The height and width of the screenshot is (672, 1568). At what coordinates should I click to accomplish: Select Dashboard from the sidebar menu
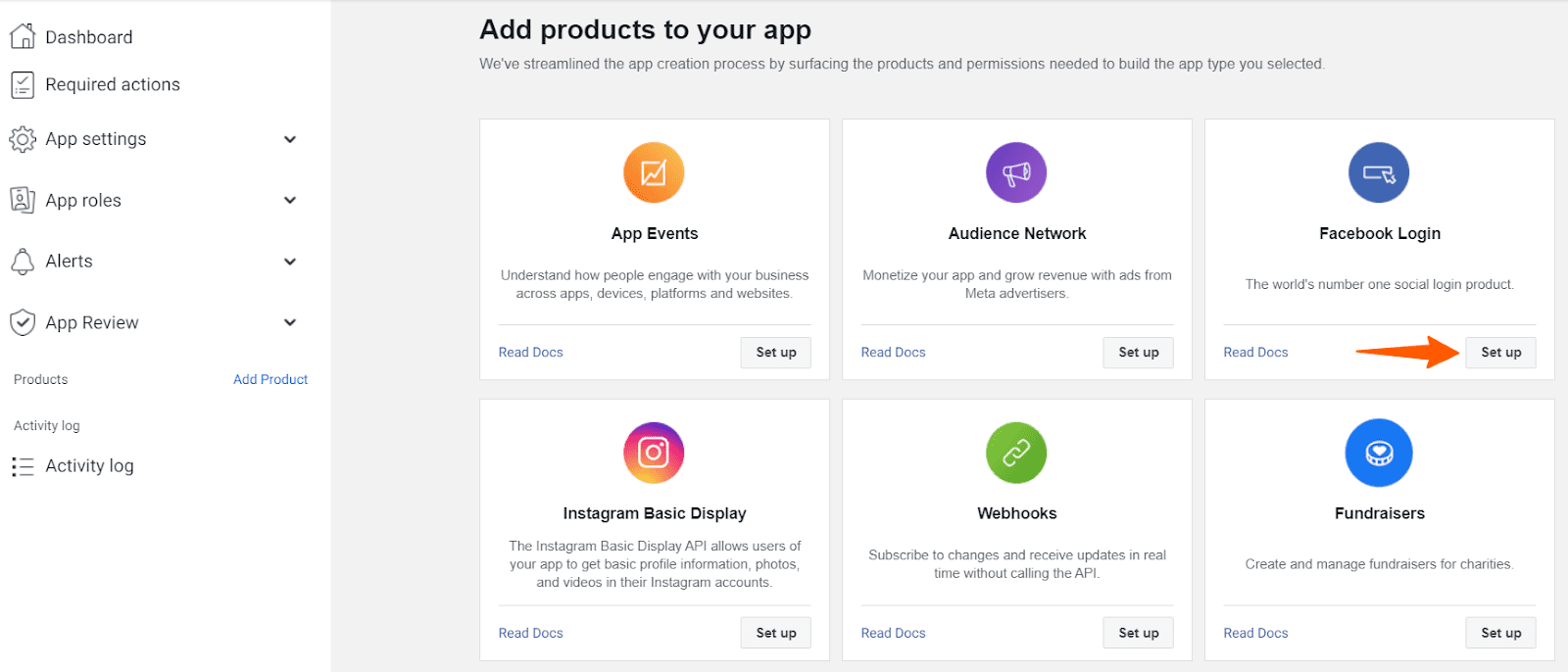click(x=88, y=36)
